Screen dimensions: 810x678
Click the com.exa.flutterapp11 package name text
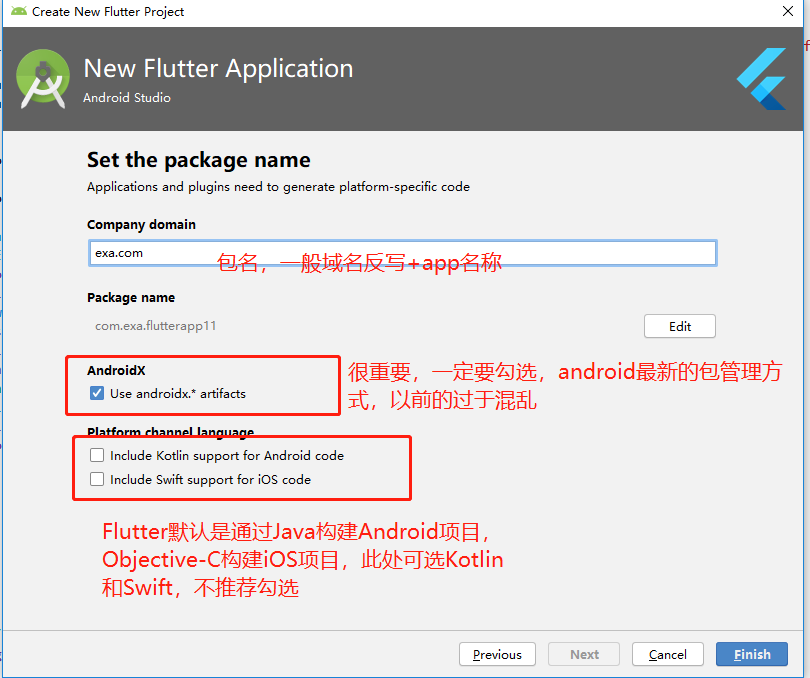(x=156, y=325)
